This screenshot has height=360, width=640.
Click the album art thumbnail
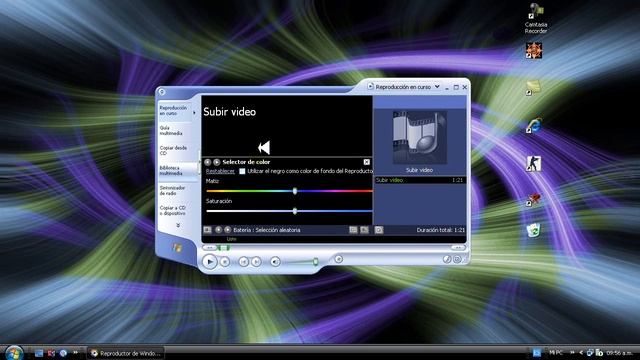pos(420,138)
